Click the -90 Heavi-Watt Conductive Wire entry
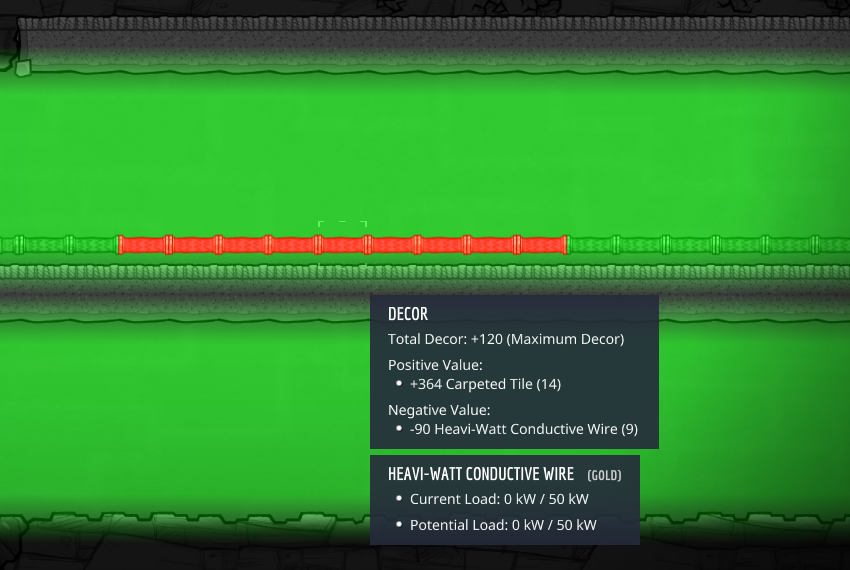 (x=523, y=429)
